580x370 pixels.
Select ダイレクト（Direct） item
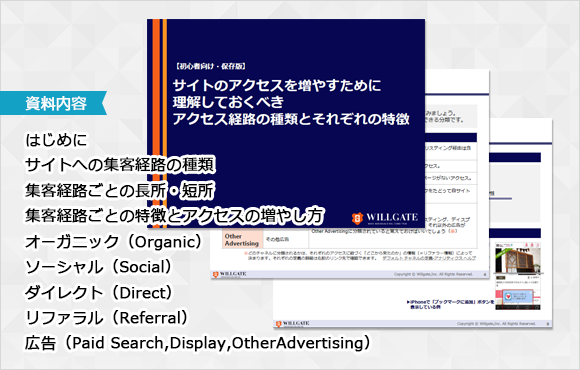click(99, 293)
